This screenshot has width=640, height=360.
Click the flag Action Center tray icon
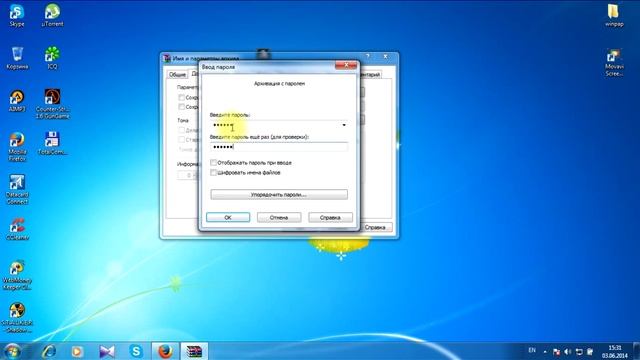[556, 351]
